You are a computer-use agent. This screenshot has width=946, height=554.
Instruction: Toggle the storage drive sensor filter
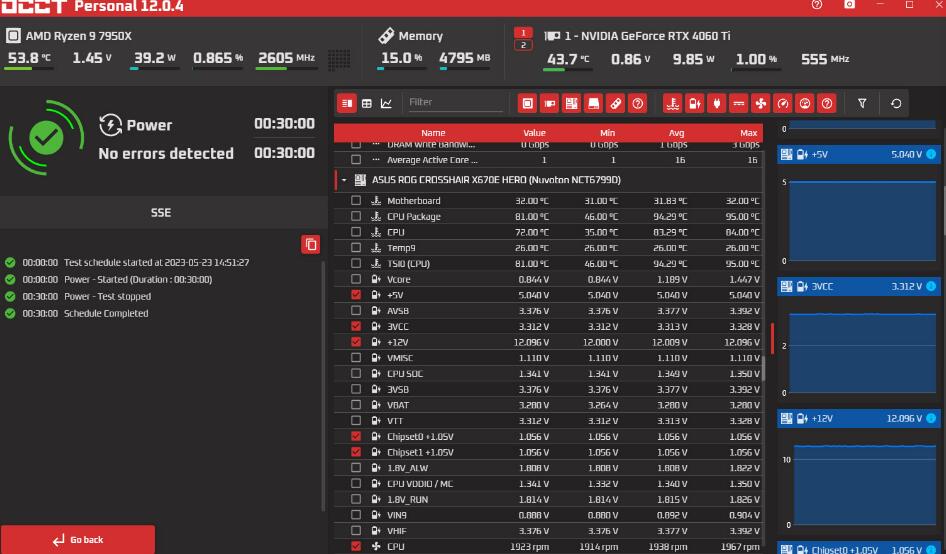(x=594, y=103)
